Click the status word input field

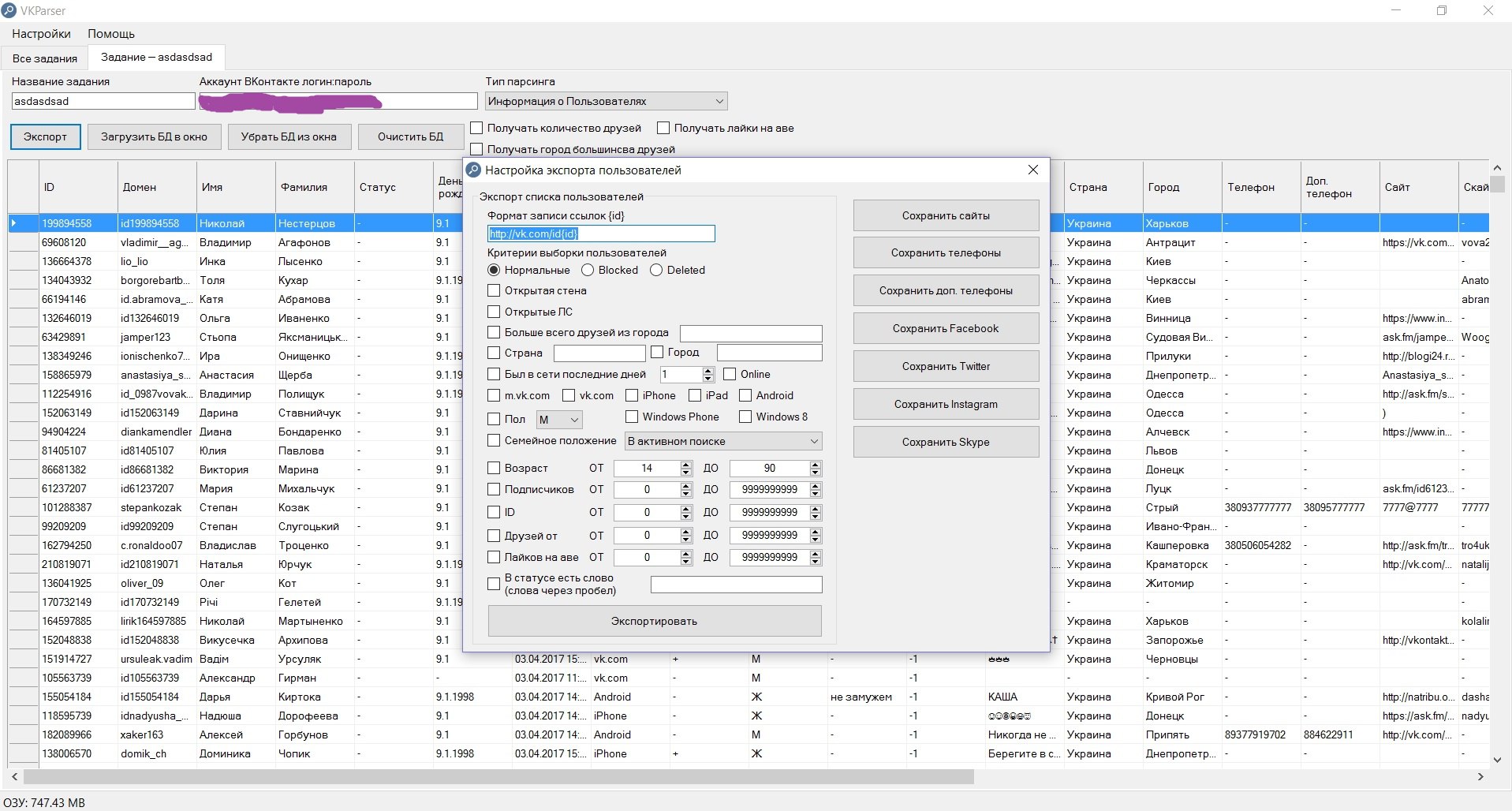point(736,584)
